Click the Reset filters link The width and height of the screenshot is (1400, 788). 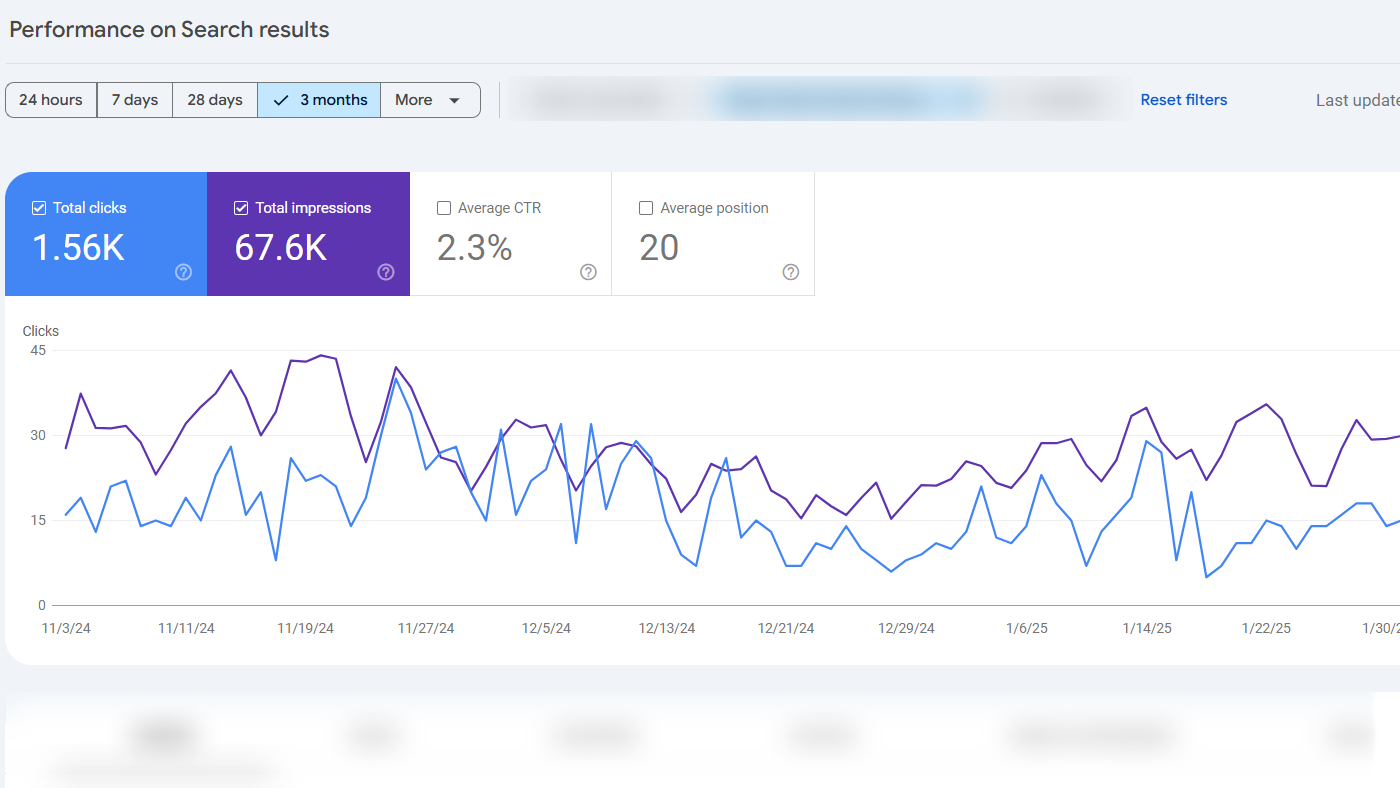tap(1184, 100)
